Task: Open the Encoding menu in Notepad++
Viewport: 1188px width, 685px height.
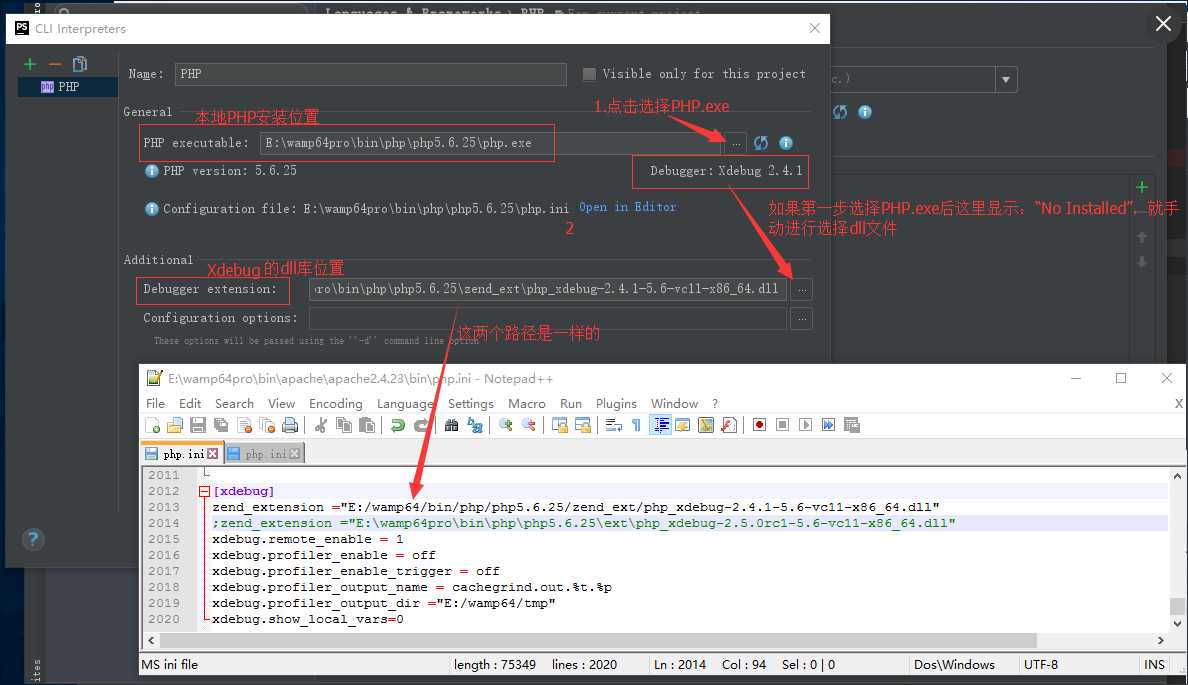Action: pos(336,404)
